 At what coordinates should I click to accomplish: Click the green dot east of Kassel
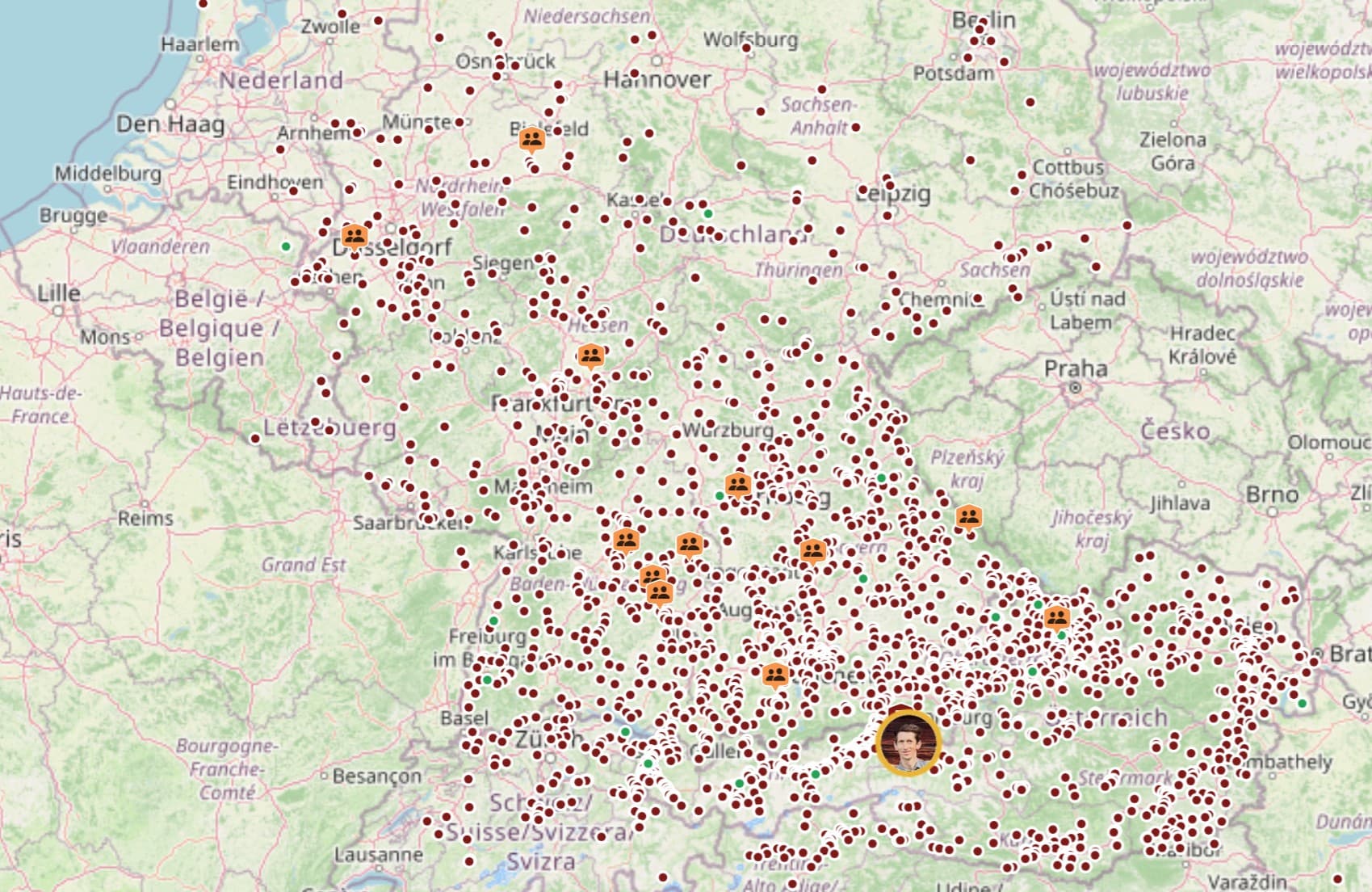[708, 213]
